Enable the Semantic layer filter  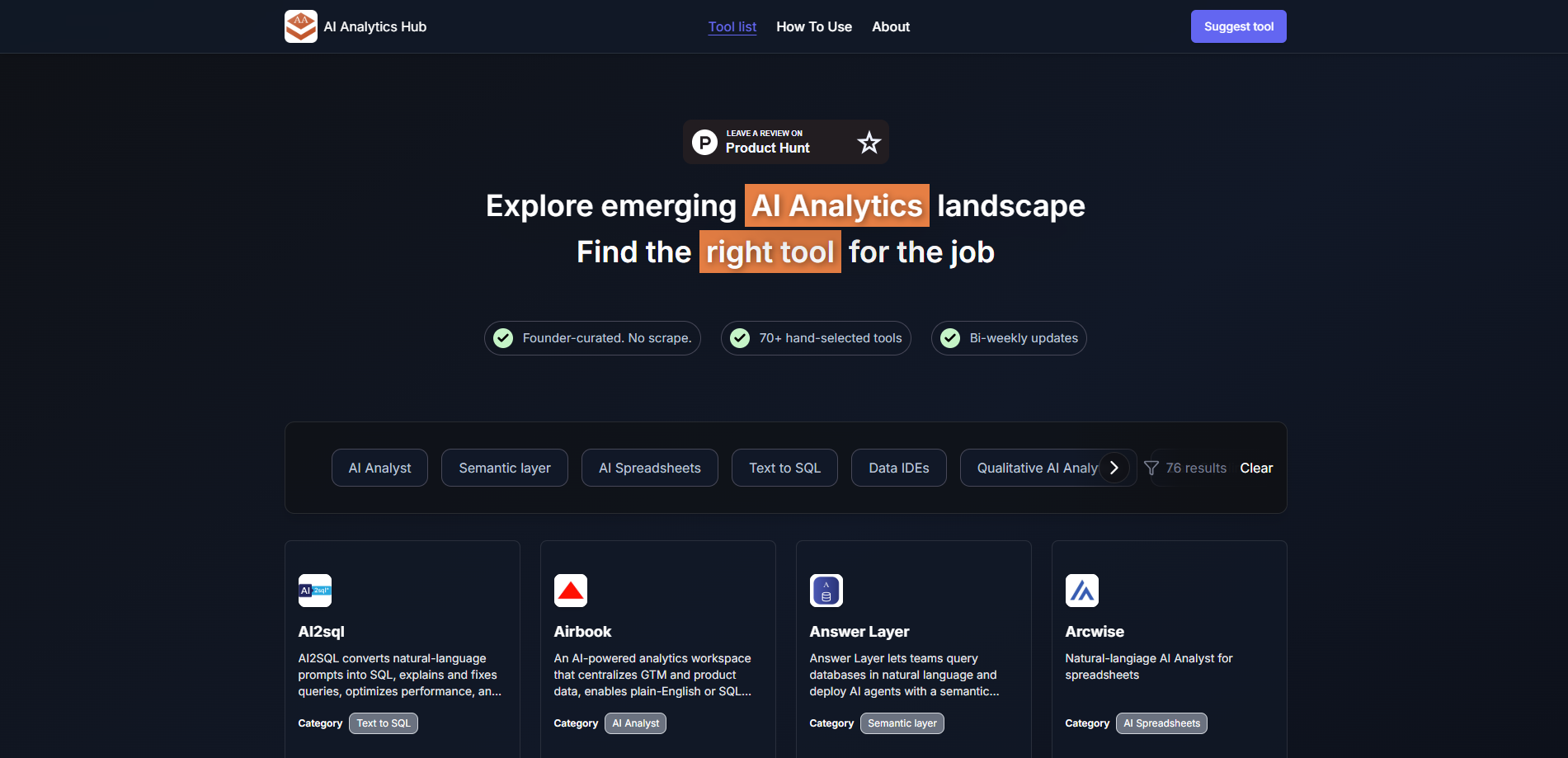[504, 467]
